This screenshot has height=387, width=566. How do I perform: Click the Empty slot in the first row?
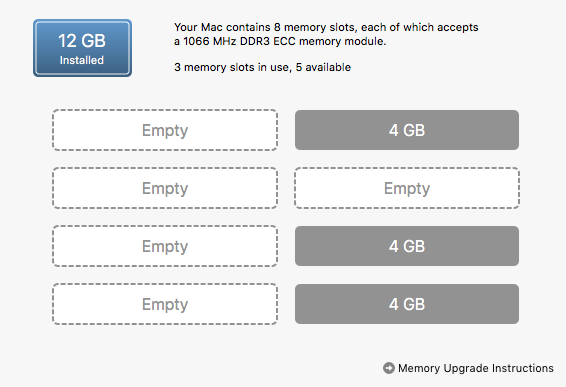click(165, 130)
